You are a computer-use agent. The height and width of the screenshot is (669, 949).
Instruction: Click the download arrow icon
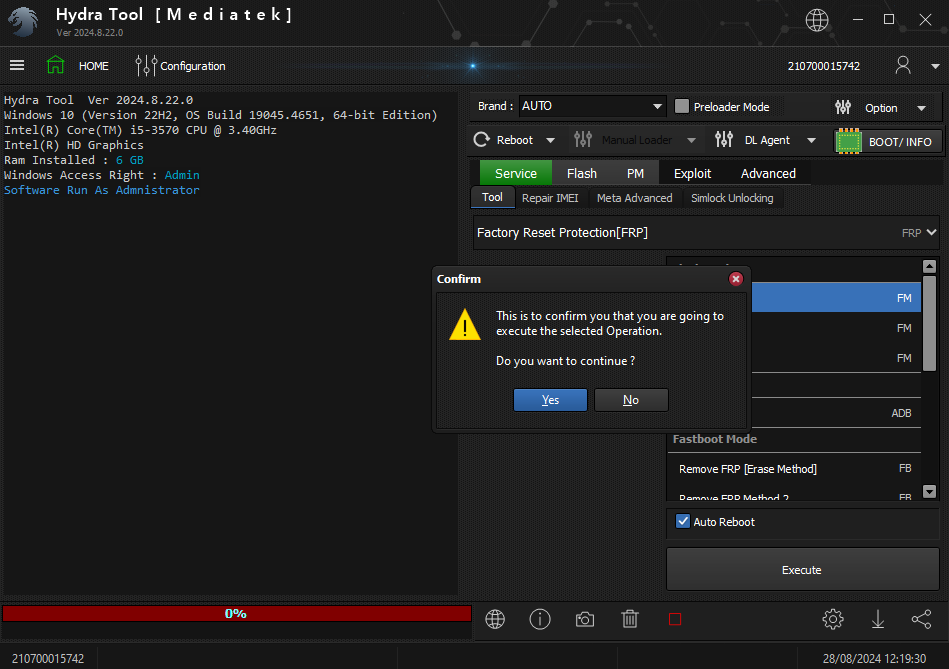coord(878,619)
